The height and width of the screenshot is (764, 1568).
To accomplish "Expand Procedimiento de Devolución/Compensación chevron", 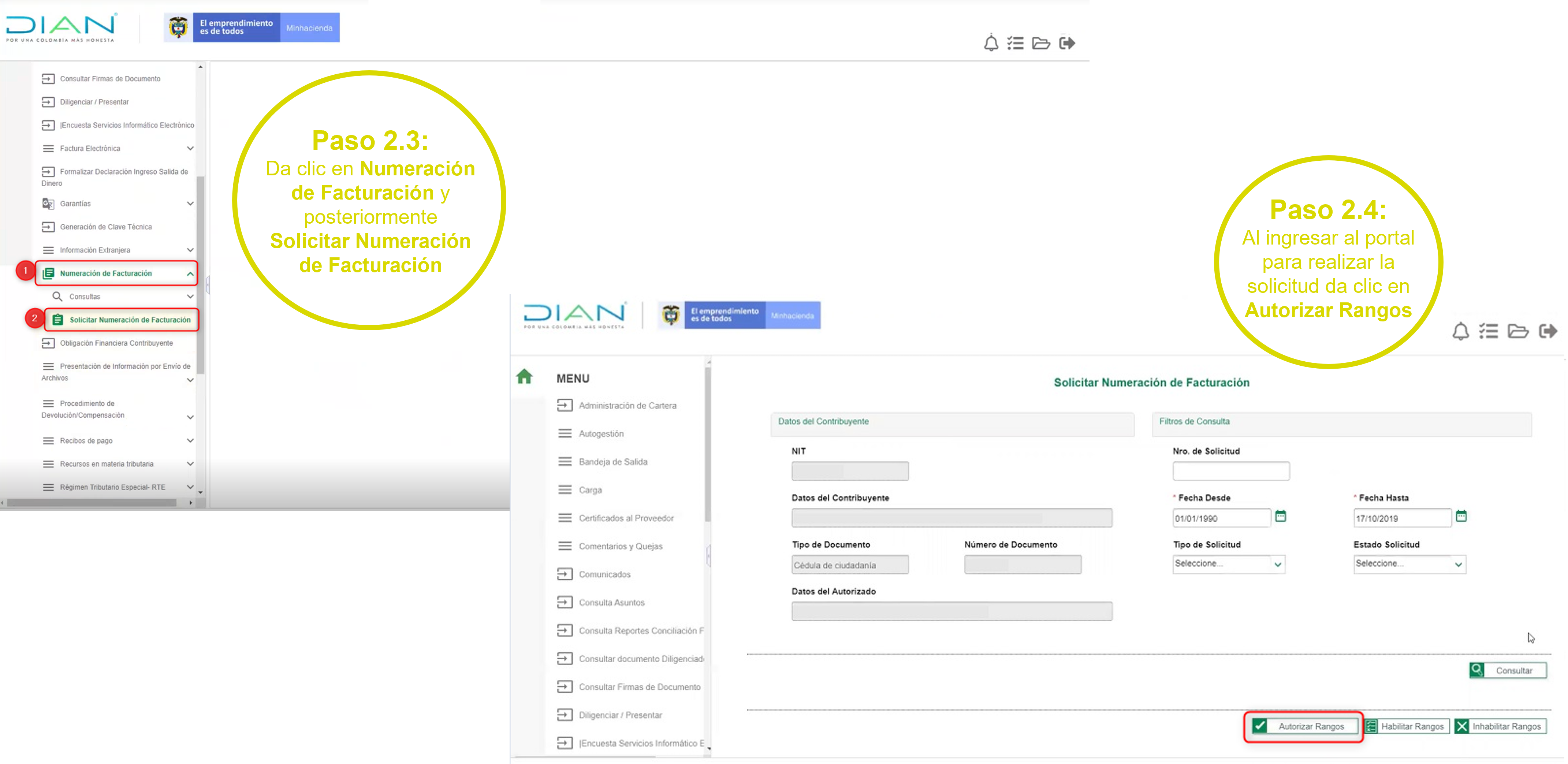I will (x=190, y=417).
